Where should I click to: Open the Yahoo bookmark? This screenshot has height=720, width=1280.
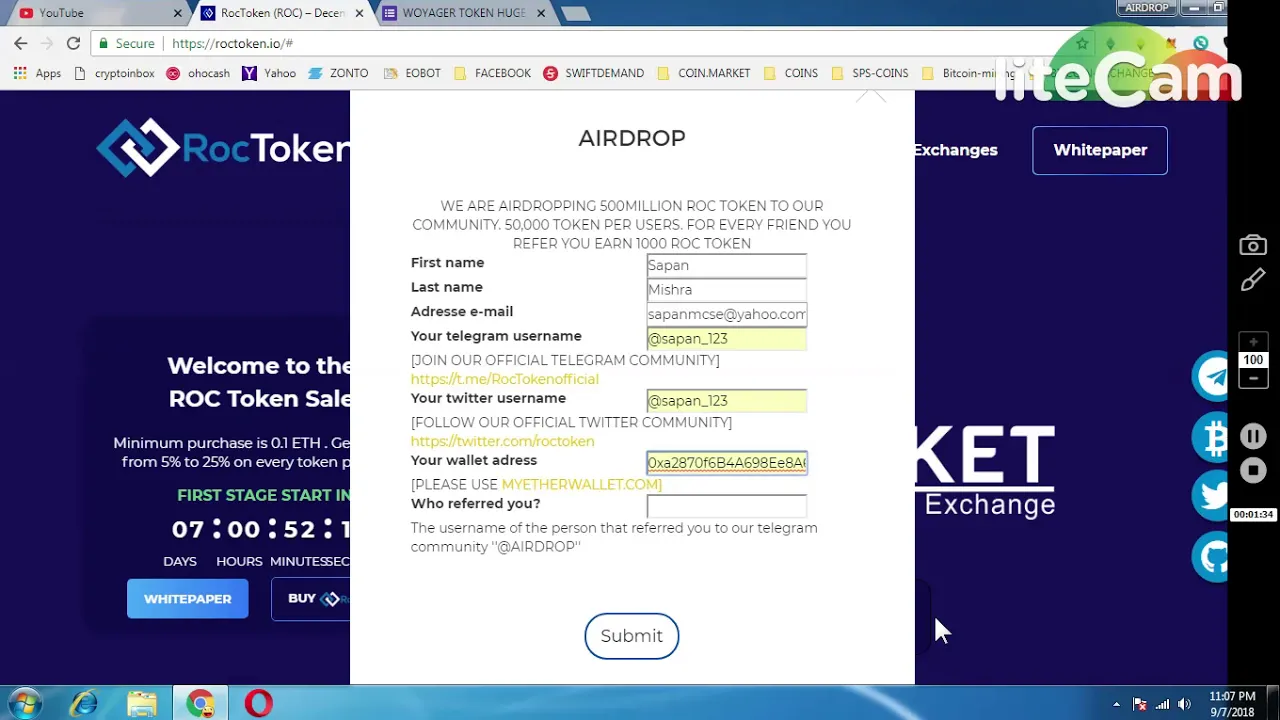coord(269,73)
